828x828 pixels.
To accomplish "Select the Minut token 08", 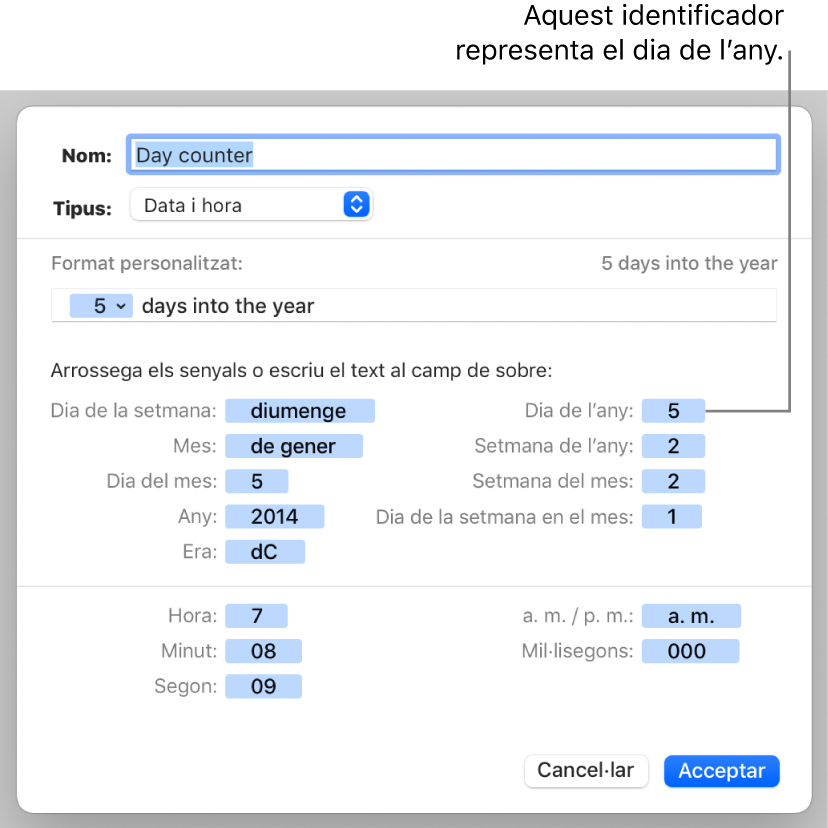I will point(264,651).
